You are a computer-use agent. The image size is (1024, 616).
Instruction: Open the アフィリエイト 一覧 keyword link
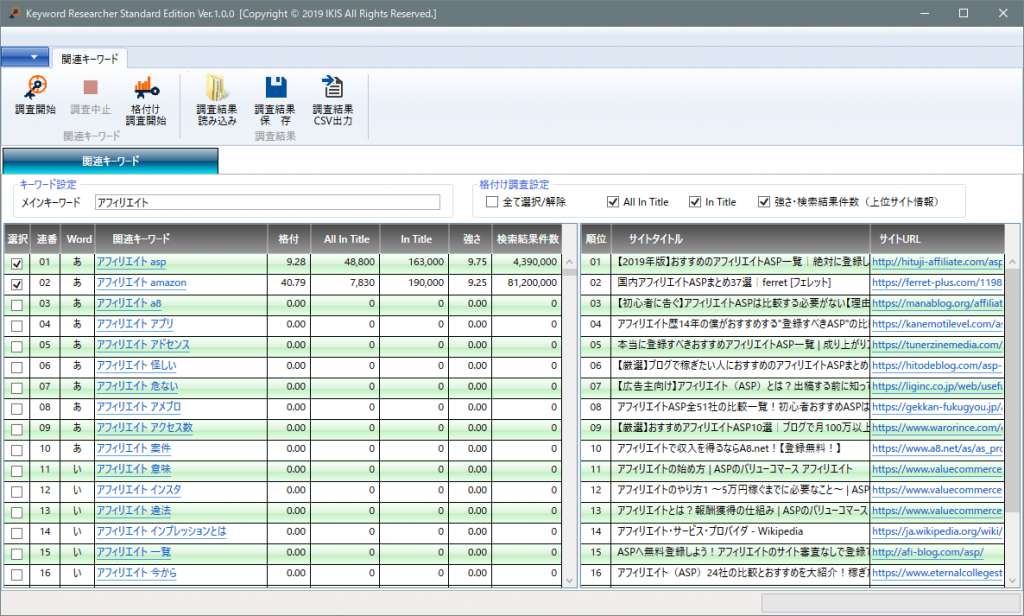(134, 553)
